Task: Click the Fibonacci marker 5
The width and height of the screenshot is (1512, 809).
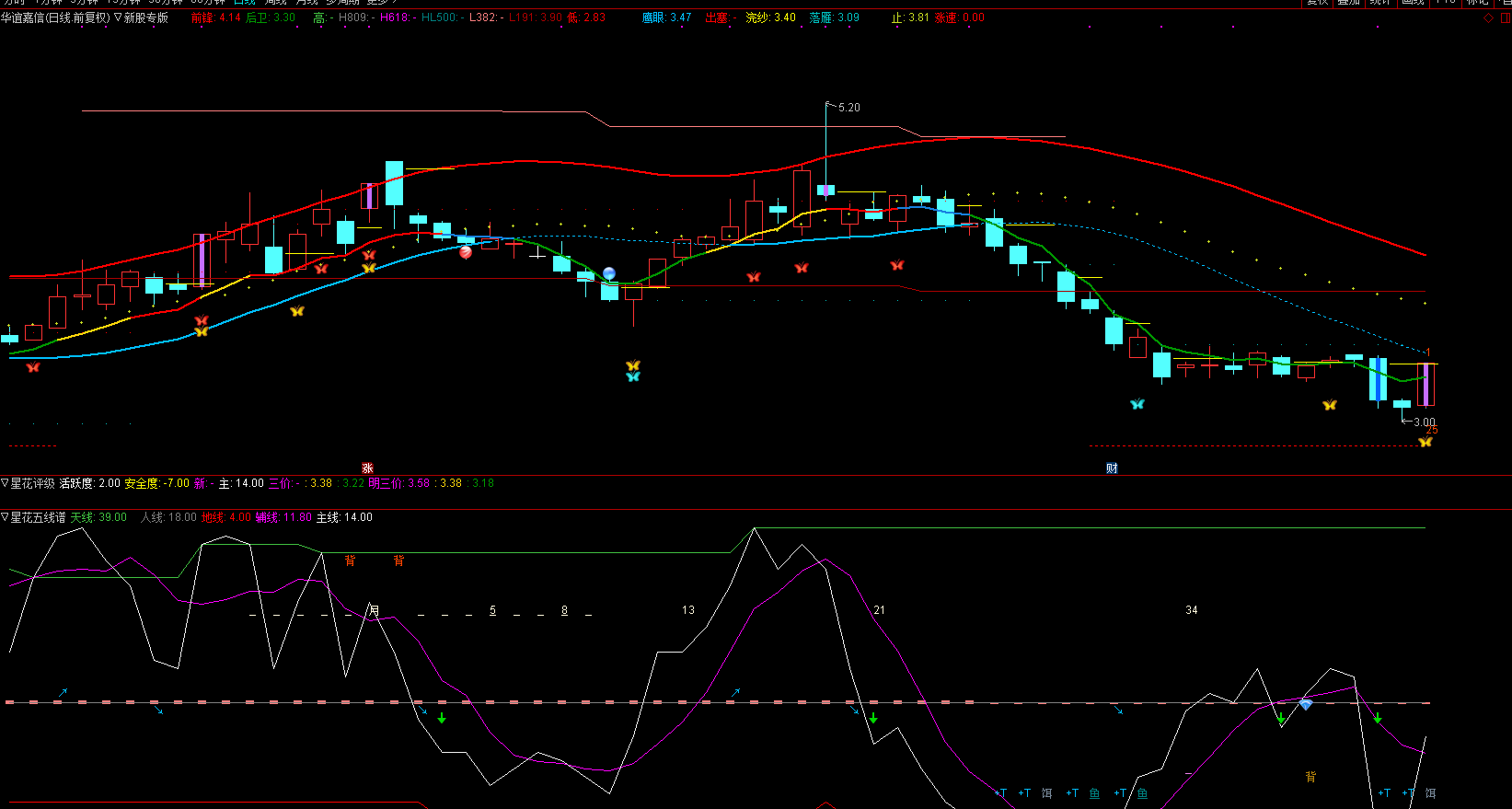Action: point(492,610)
